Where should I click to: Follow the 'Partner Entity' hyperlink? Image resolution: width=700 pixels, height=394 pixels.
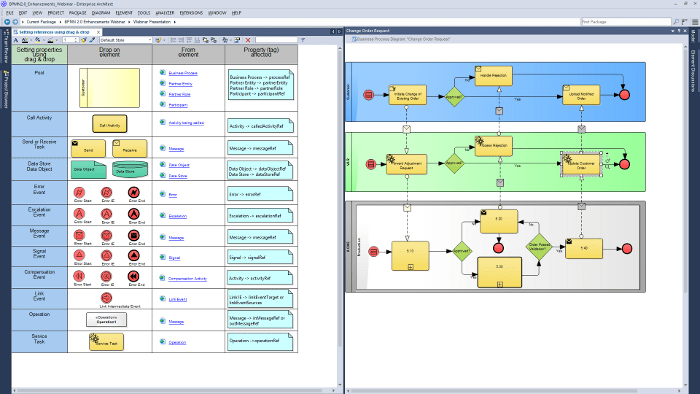(180, 83)
